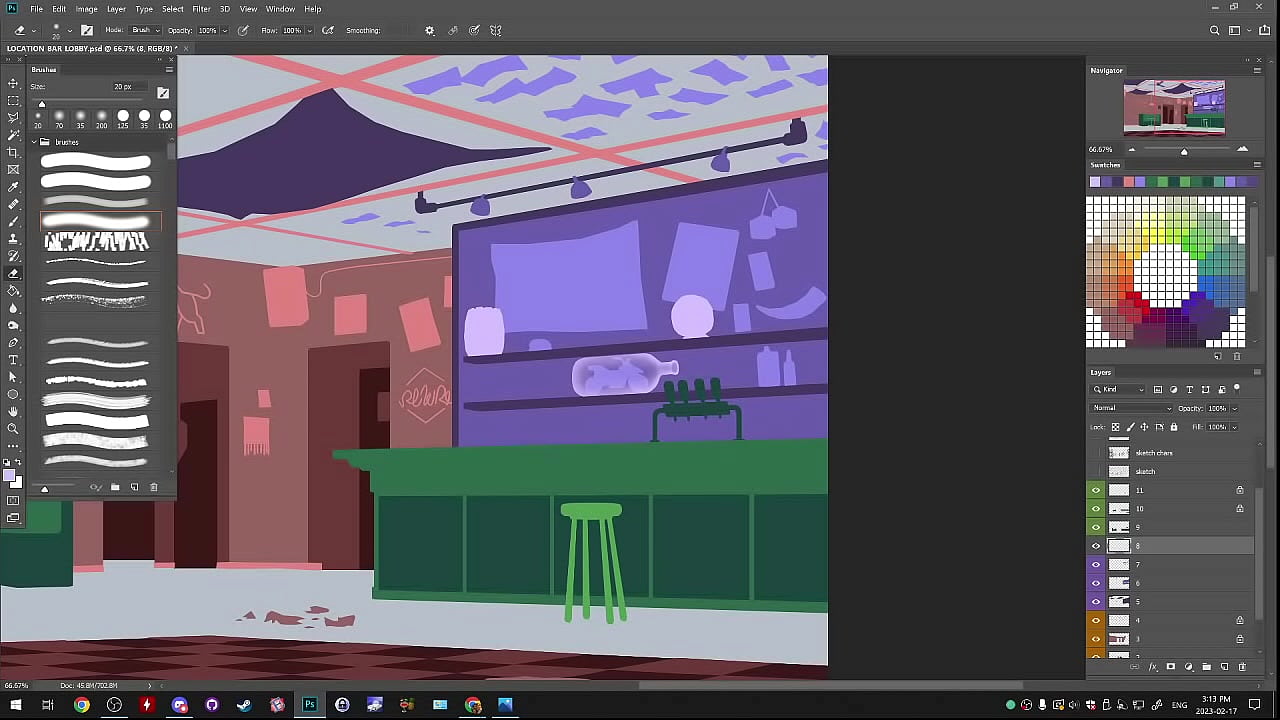Pick the Eyedropper tool

[13, 187]
